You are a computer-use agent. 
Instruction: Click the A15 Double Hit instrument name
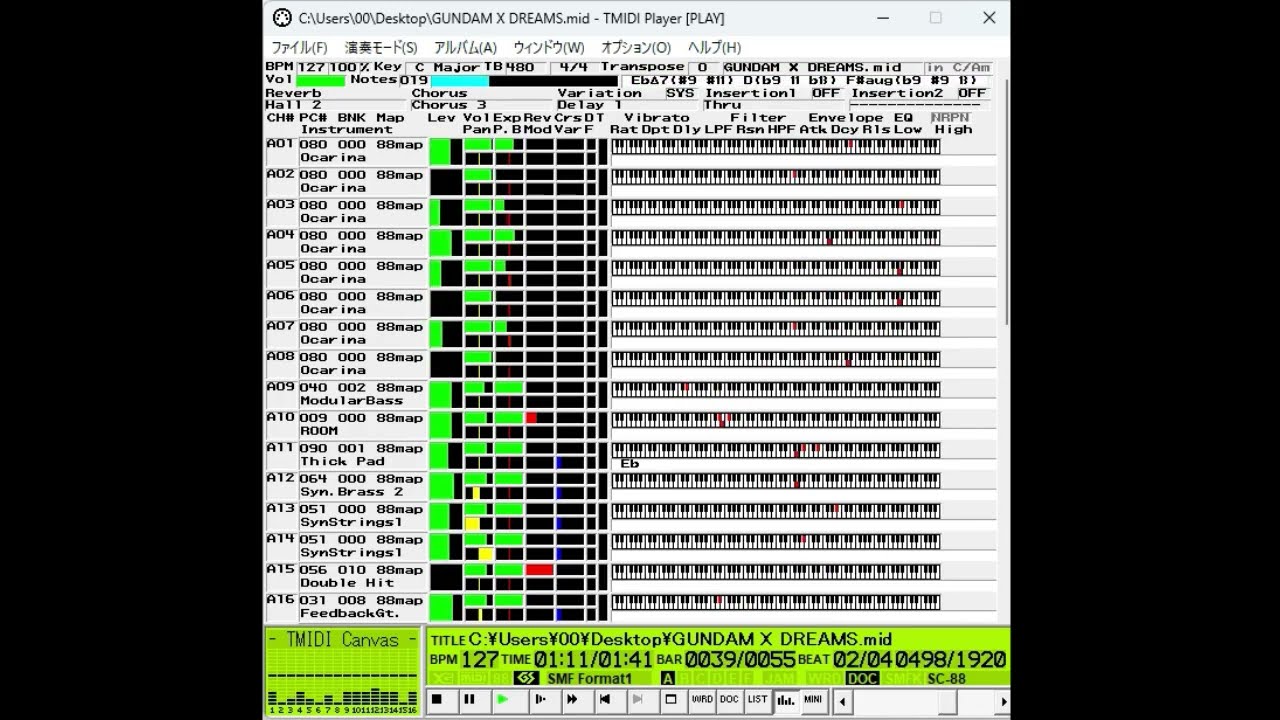(x=347, y=583)
